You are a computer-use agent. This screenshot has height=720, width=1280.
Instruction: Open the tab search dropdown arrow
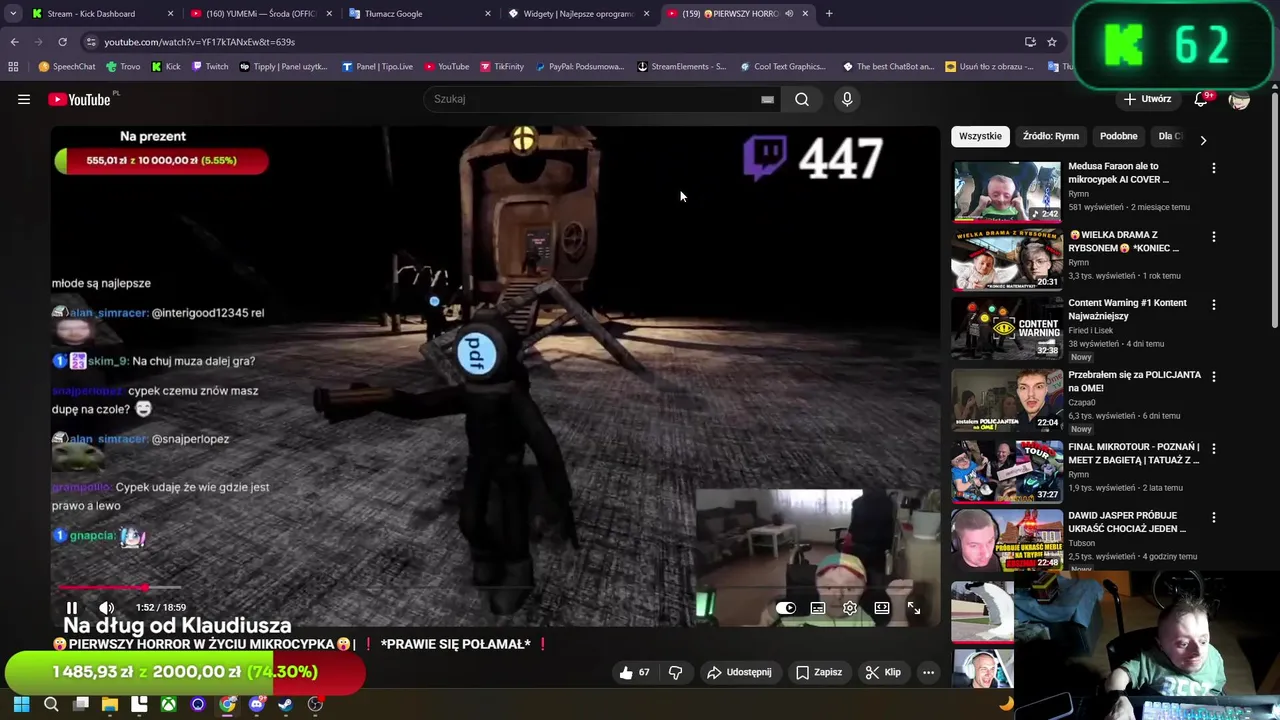pyautogui.click(x=13, y=14)
